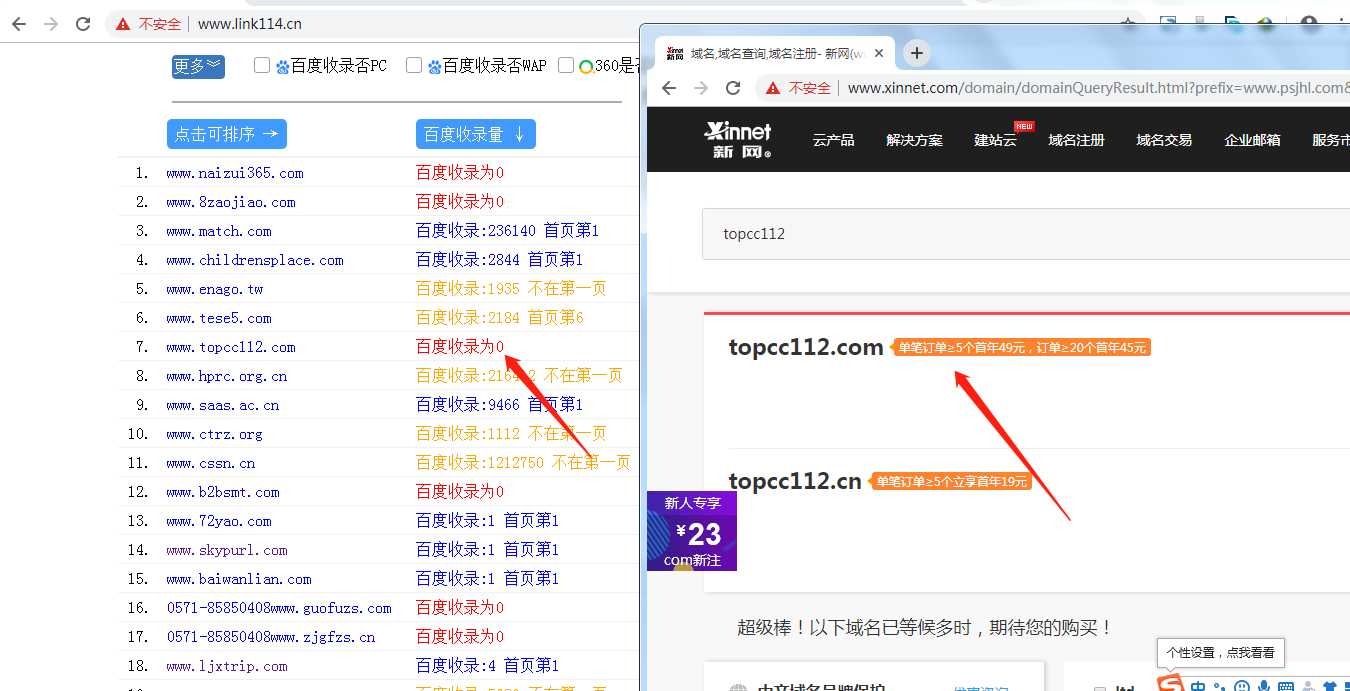
Task: Open 0571-85850408www.guofuzs.com link
Action: [x=279, y=608]
